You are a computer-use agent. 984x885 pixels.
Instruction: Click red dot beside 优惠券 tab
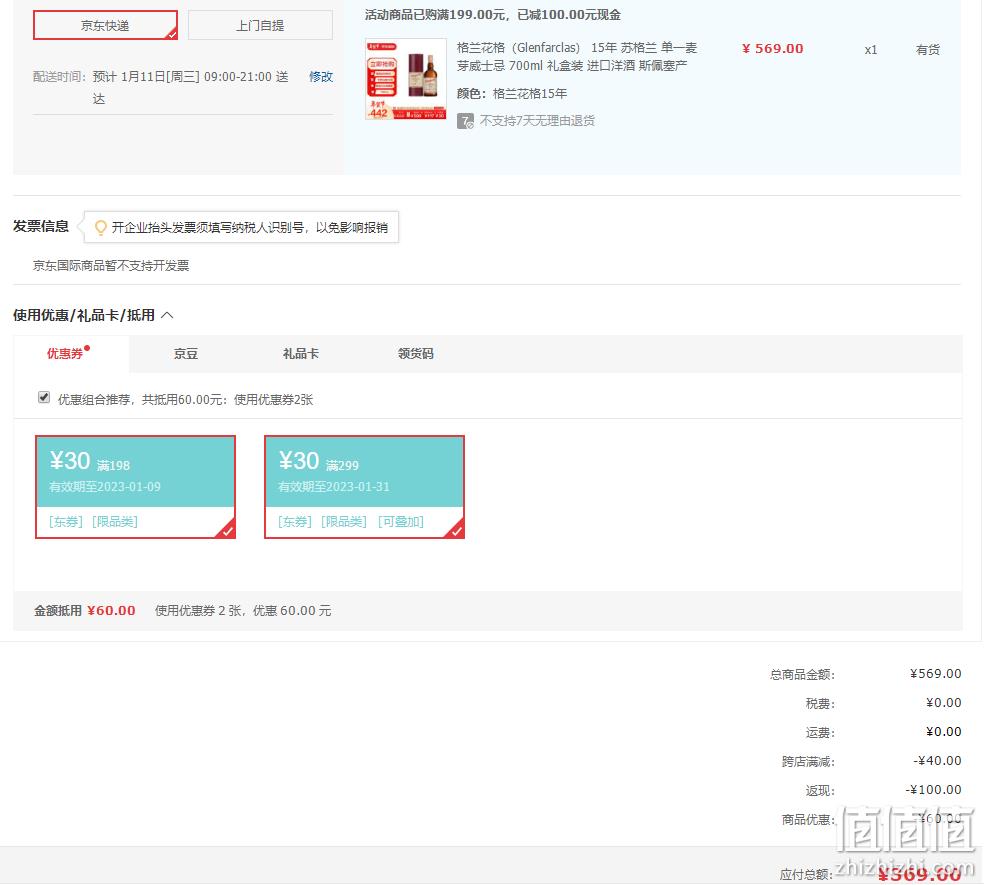[x=87, y=348]
